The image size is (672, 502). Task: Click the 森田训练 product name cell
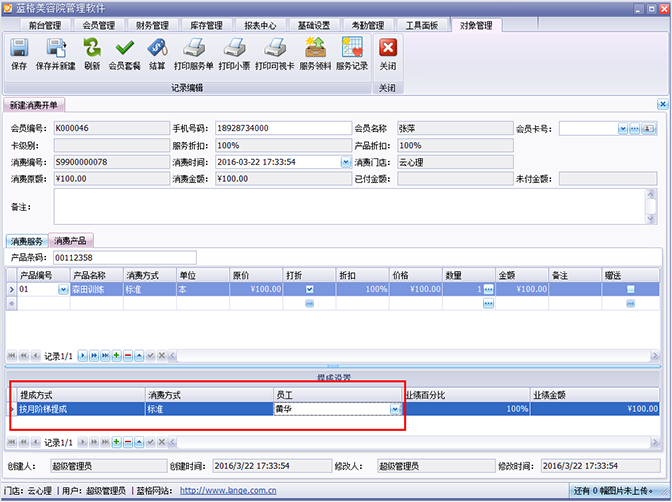click(x=96, y=289)
